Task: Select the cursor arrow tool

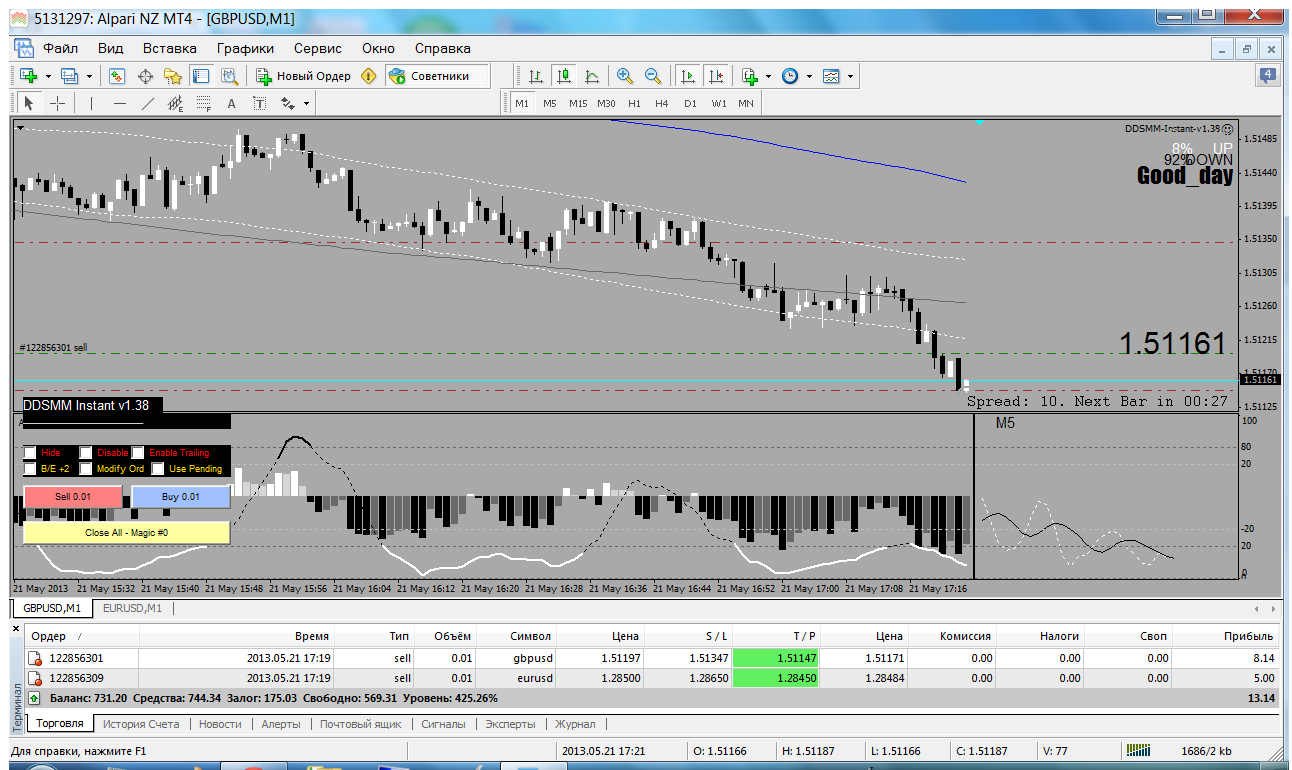Action: click(29, 103)
